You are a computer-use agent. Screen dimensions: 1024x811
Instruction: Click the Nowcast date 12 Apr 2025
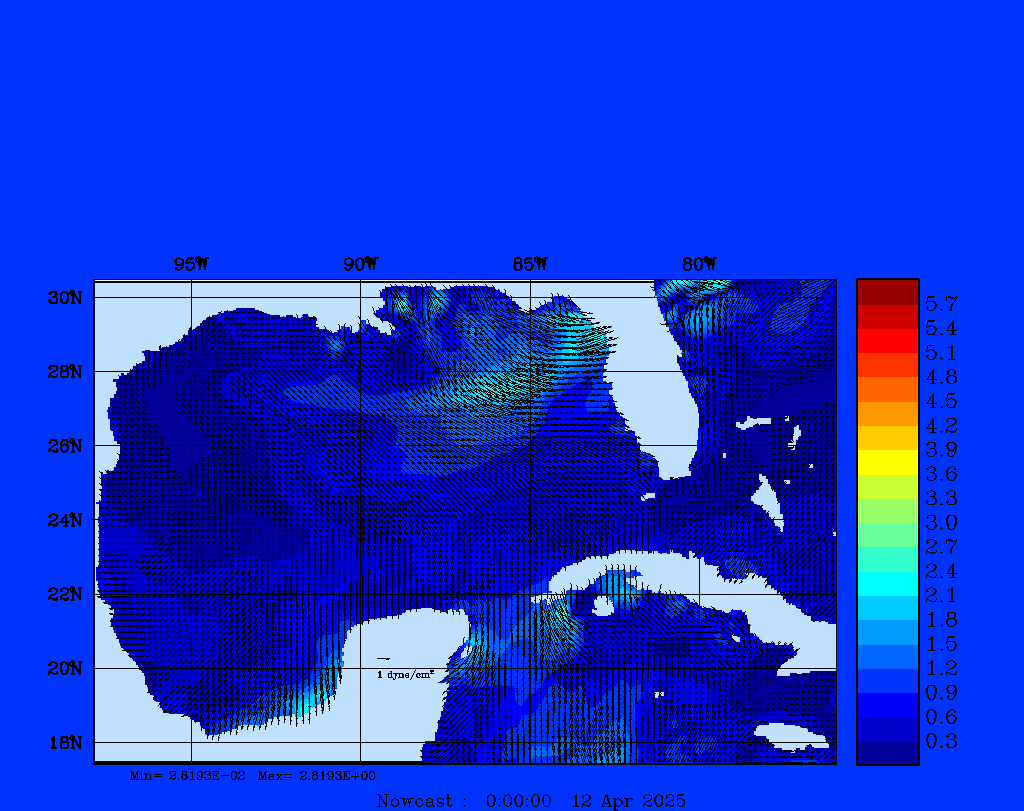point(628,801)
